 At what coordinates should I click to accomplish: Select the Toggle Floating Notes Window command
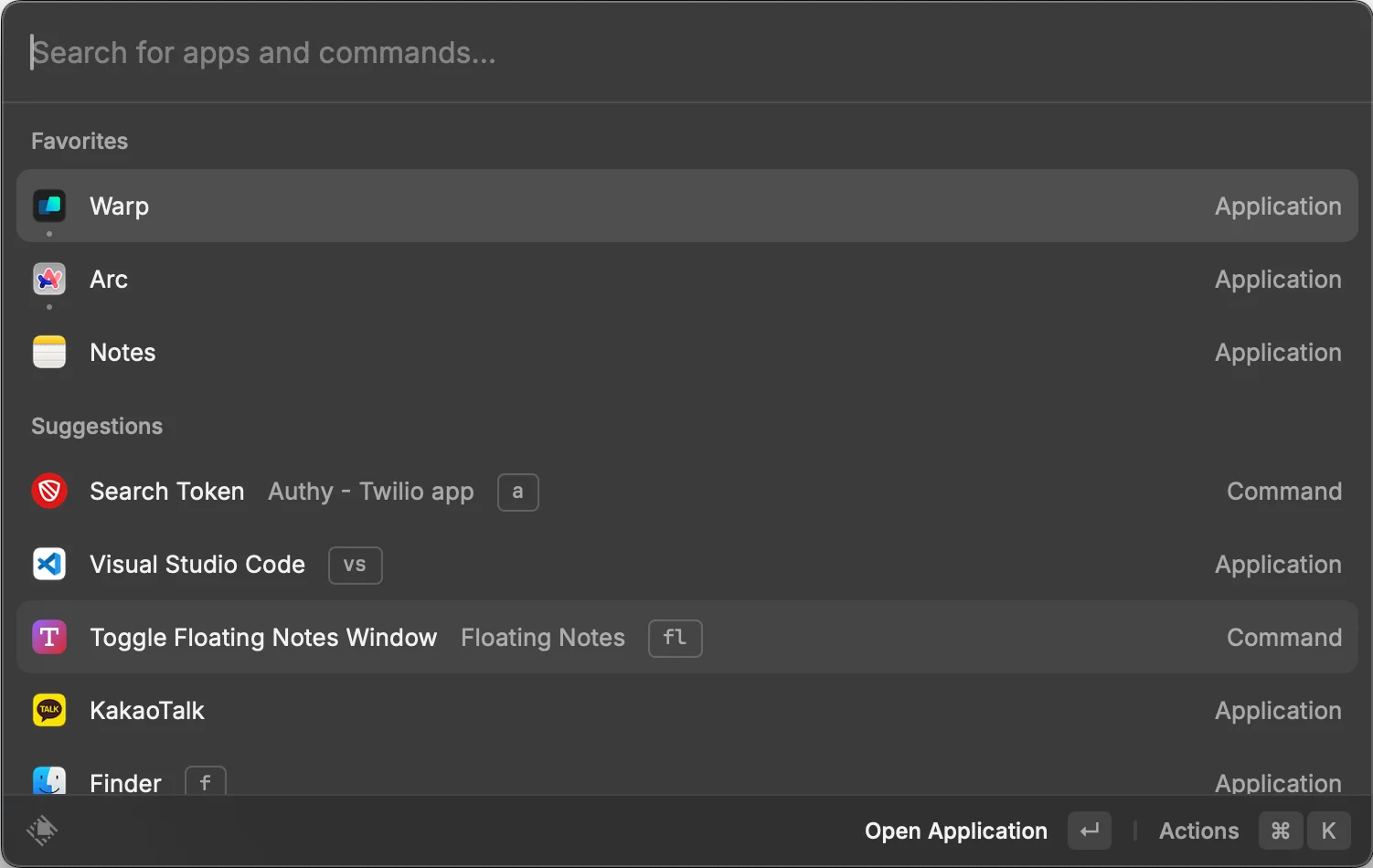[263, 638]
